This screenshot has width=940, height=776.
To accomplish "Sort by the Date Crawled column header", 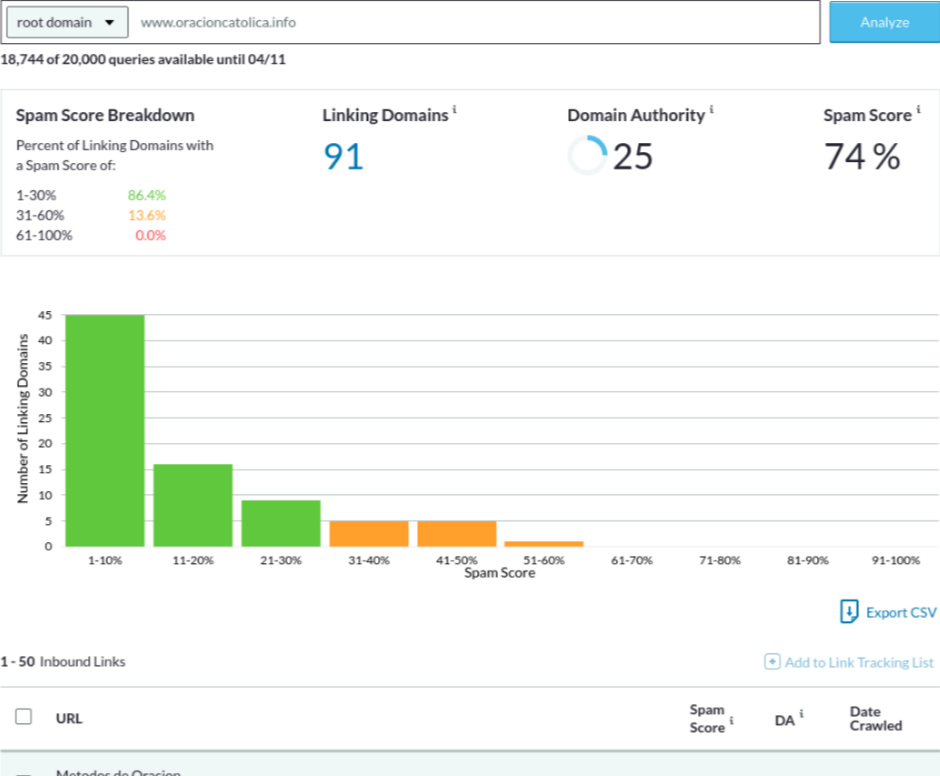I will point(875,718).
